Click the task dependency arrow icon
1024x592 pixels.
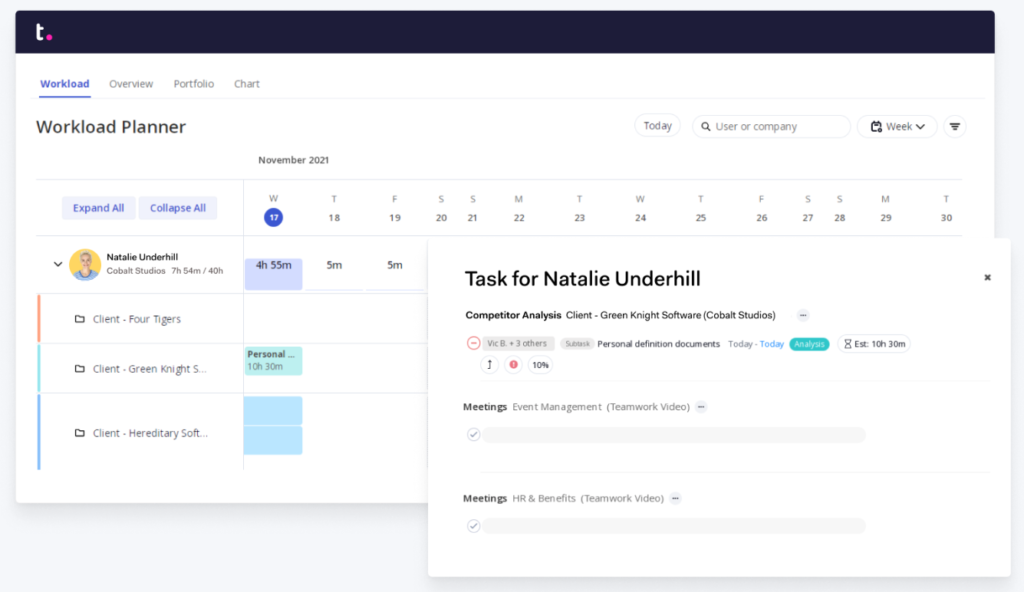click(489, 365)
